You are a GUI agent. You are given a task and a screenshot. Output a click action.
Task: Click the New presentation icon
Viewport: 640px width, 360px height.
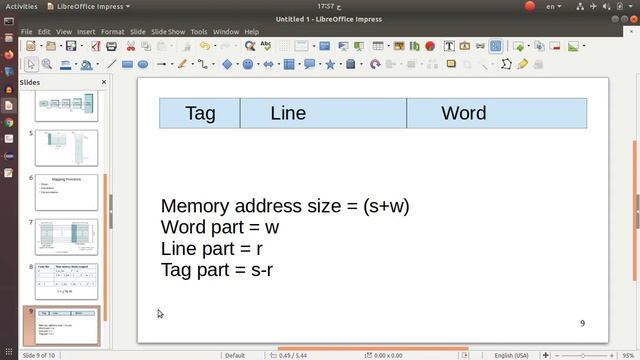(31, 46)
